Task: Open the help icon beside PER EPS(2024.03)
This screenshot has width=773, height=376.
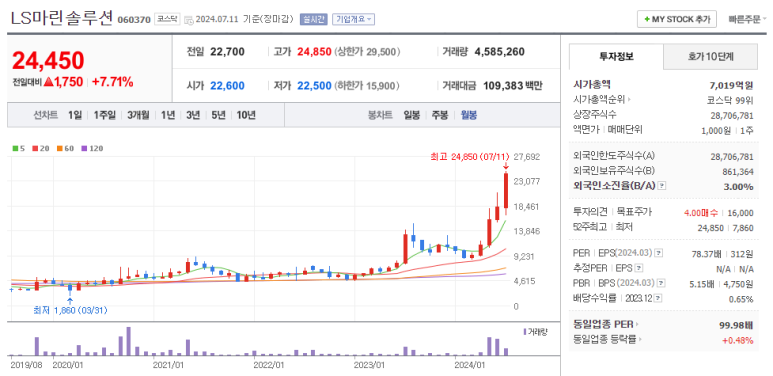Action: coord(658,253)
